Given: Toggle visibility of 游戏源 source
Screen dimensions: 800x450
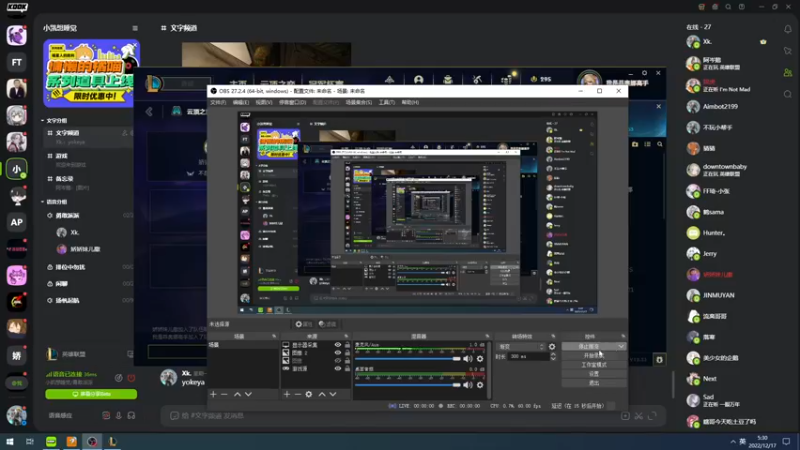Looking at the screenshot, I should pos(337,368).
